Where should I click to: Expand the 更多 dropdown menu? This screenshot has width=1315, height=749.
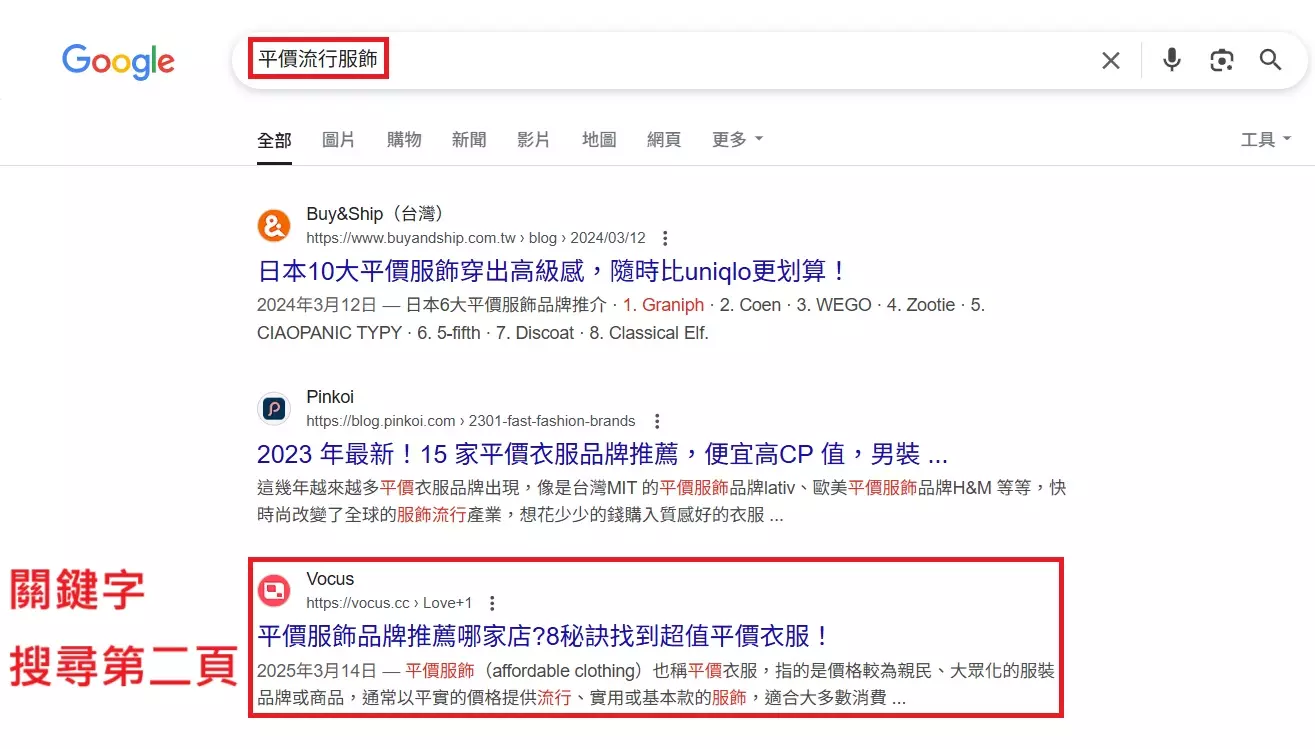click(737, 139)
